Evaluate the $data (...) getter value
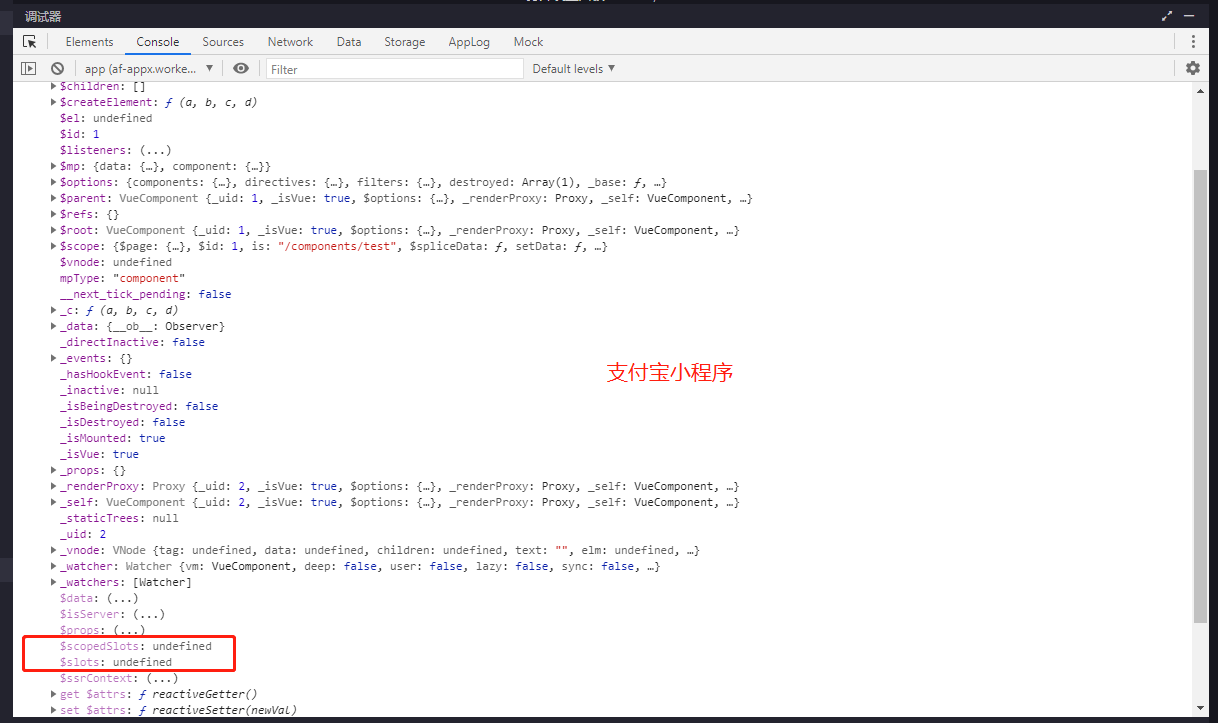This screenshot has height=723, width=1218. tap(122, 598)
